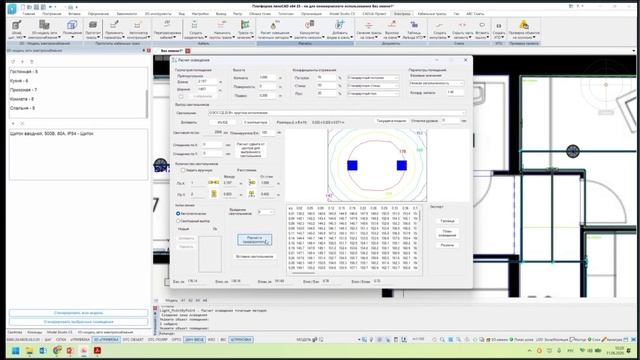Select the second color-scheme radio option
Image resolution: width=640 pixels, height=360 pixels.
[x=178, y=221]
